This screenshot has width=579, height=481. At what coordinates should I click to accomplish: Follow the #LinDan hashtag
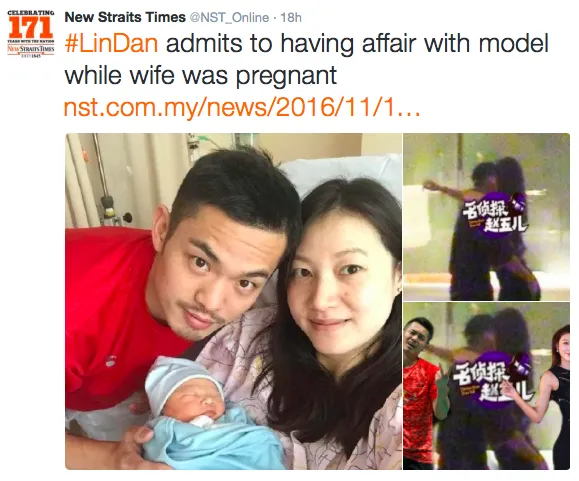(x=111, y=44)
